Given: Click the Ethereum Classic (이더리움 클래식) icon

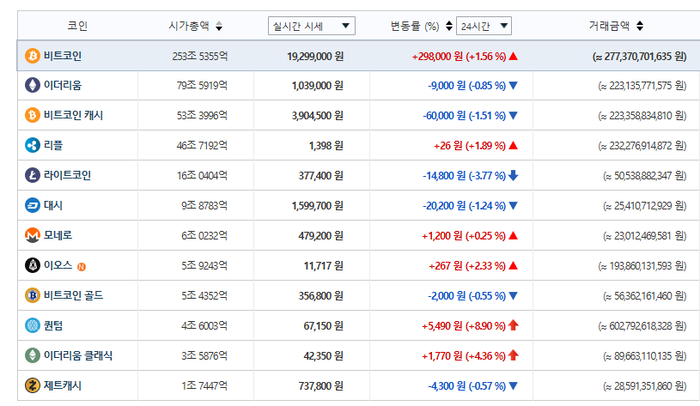Looking at the screenshot, I should point(32,356).
